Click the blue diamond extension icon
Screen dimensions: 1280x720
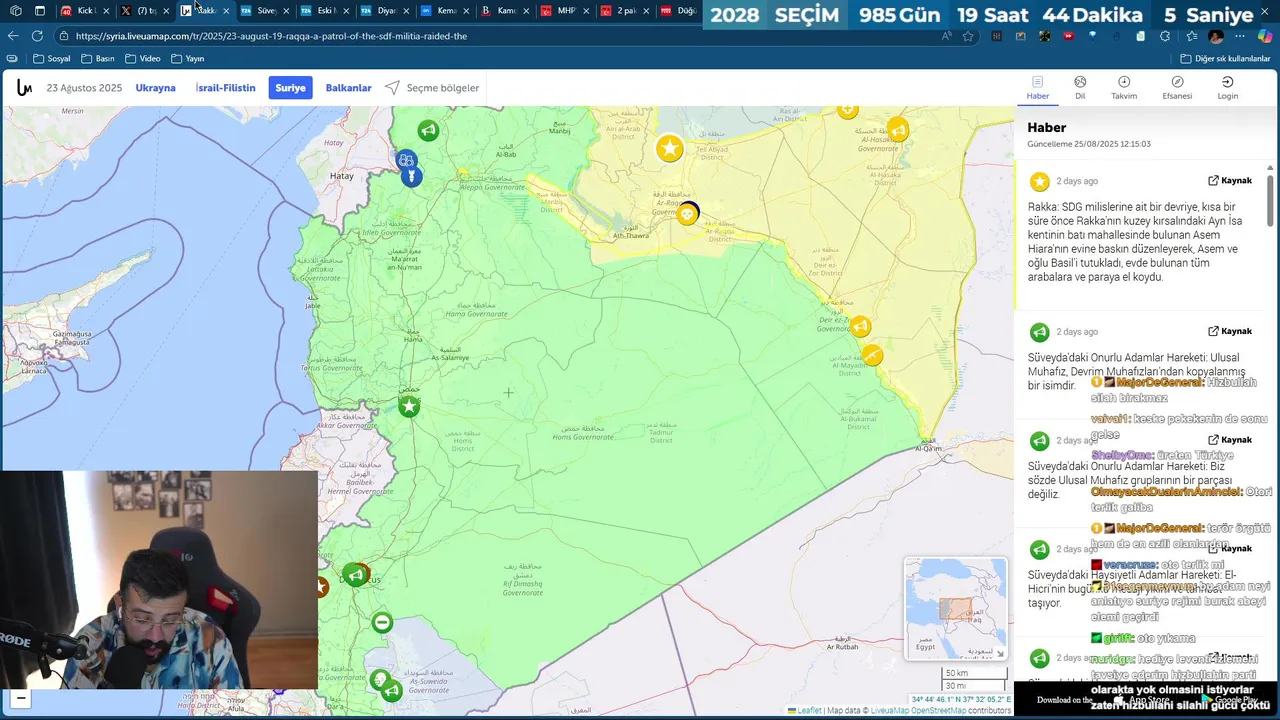coord(1093,36)
